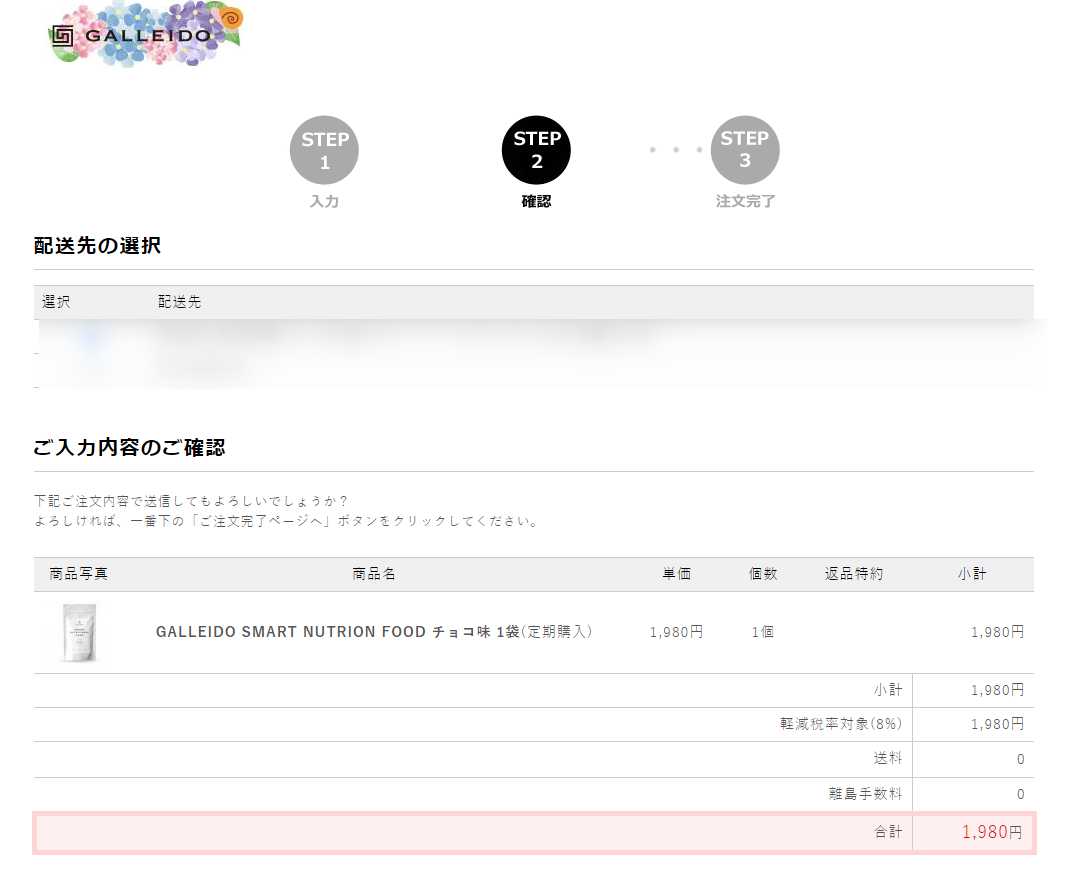This screenshot has width=1066, height=876.
Task: Open the product photo thumbnail
Action: pyautogui.click(x=80, y=633)
